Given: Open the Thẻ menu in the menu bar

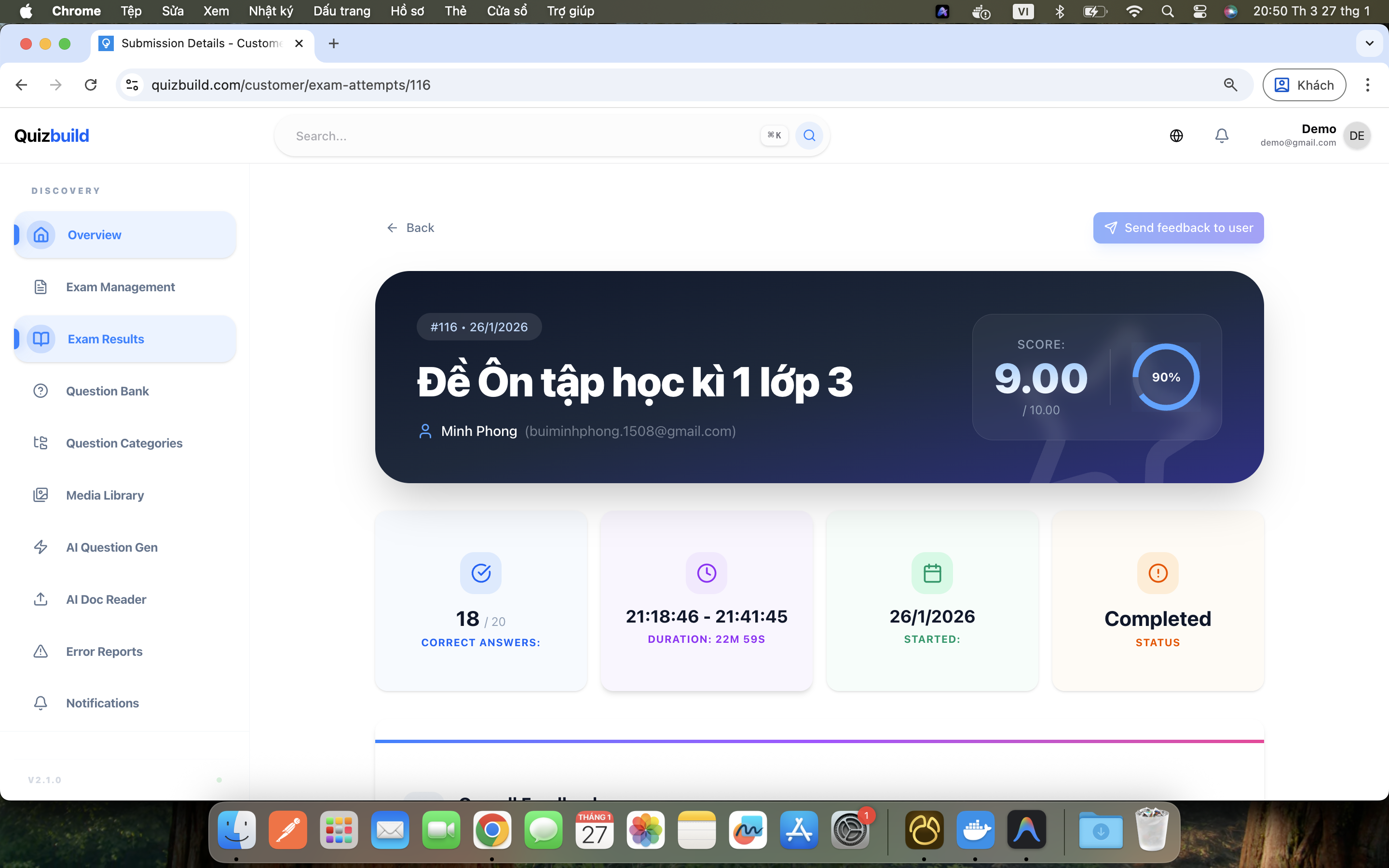Looking at the screenshot, I should [x=456, y=11].
